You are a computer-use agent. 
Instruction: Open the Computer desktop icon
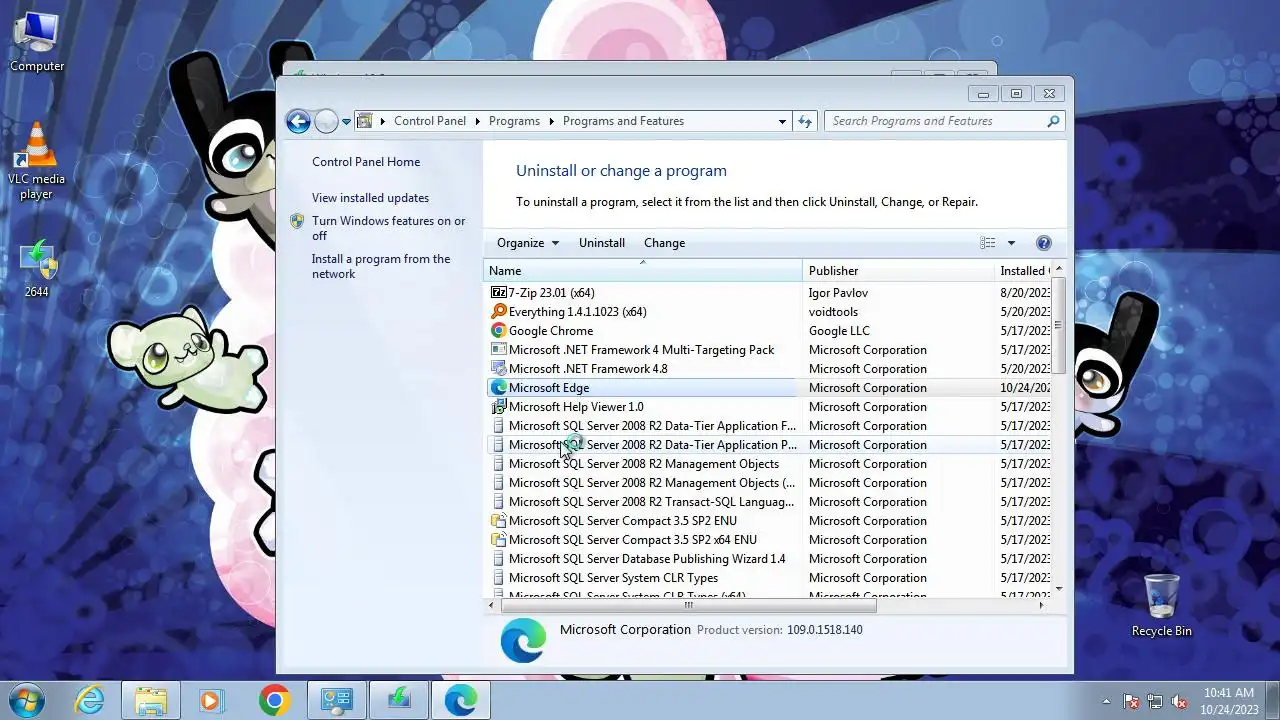tap(37, 43)
